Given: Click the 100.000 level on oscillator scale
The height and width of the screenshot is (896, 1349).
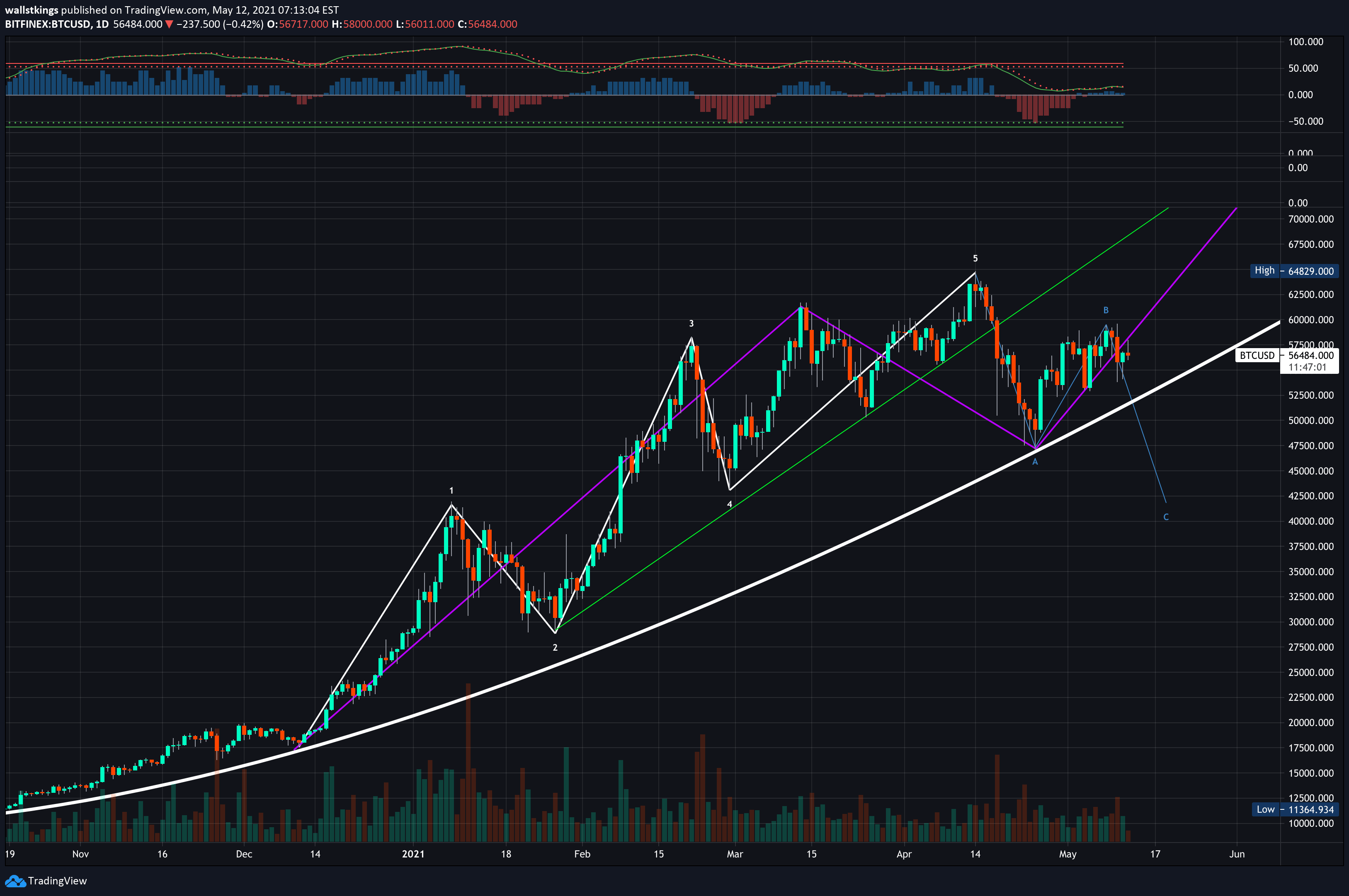Looking at the screenshot, I should [x=1305, y=42].
